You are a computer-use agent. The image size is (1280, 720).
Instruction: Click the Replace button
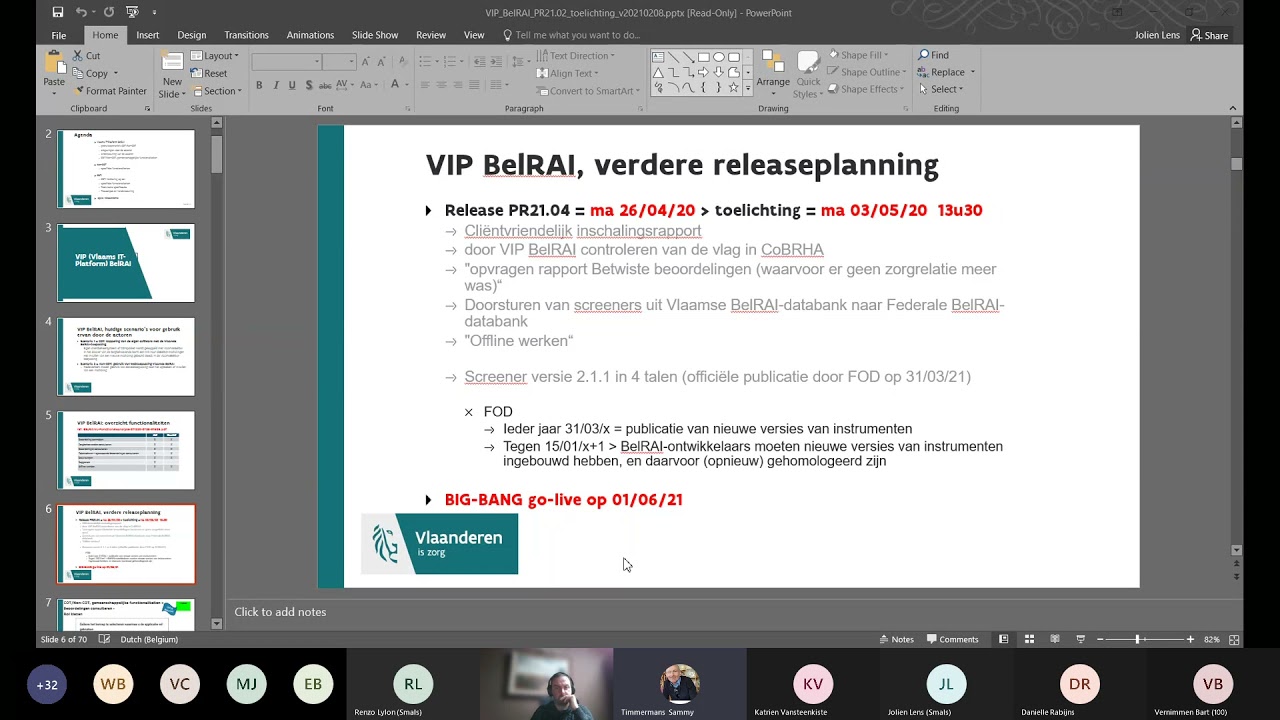click(946, 72)
